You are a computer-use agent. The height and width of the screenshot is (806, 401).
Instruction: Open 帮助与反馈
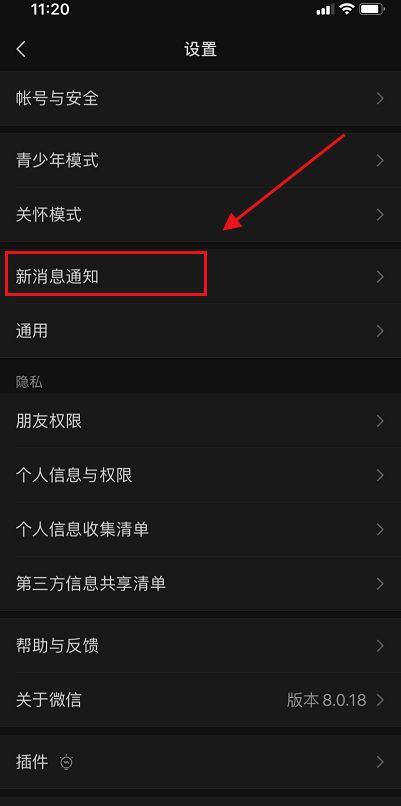[x=200, y=646]
